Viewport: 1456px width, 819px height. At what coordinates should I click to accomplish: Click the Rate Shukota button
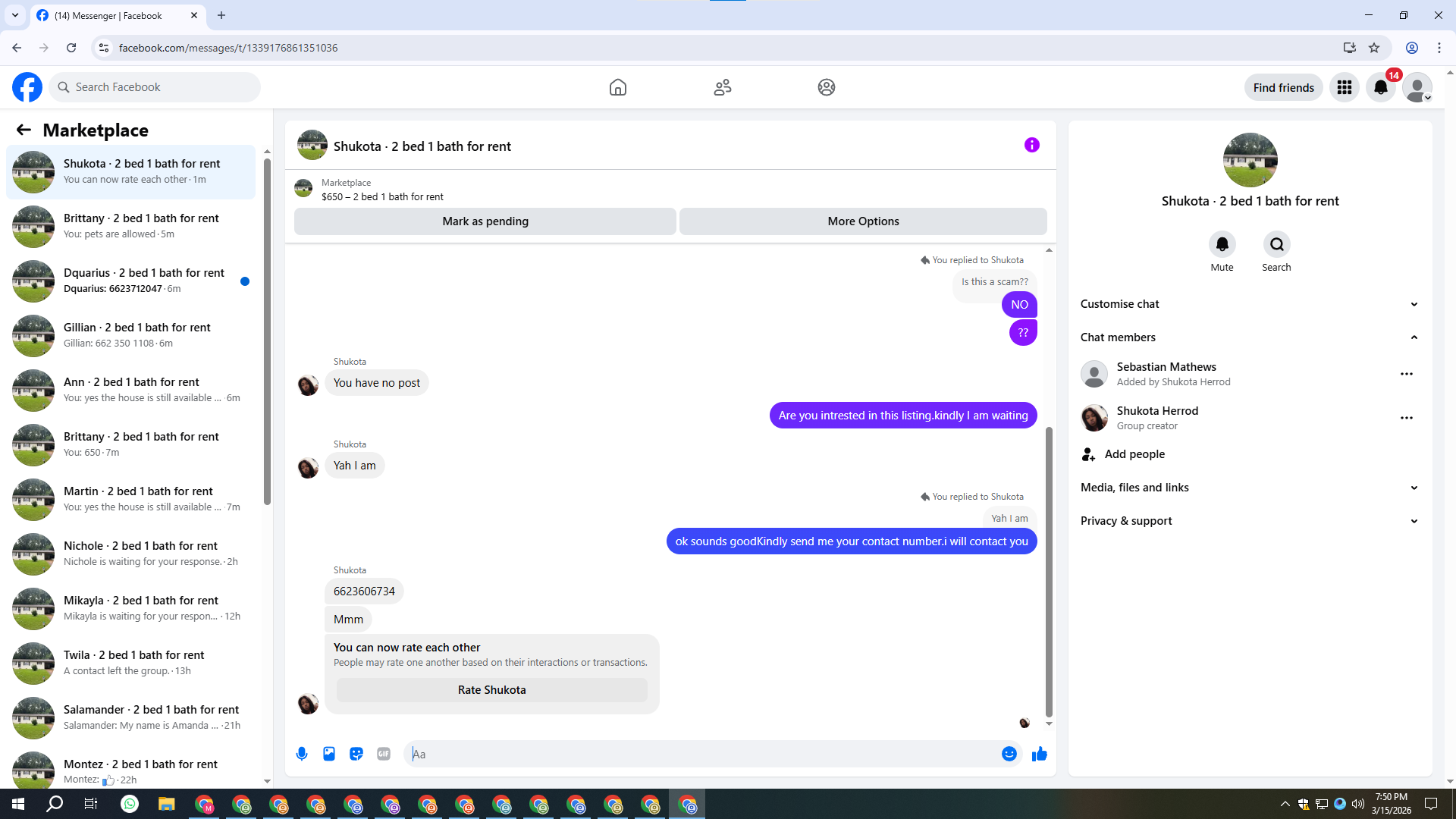(492, 690)
